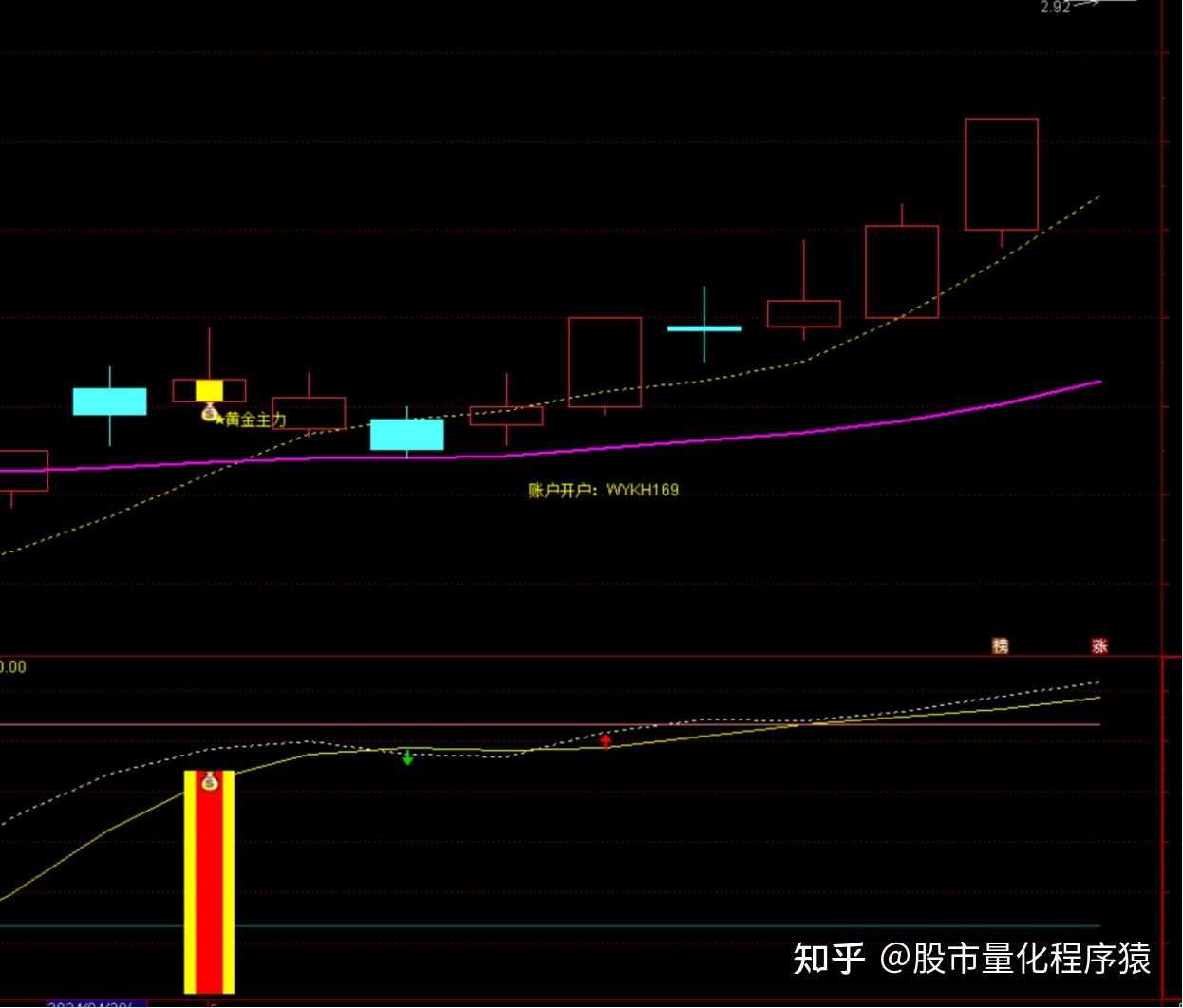Open the 涨 badge
This screenshot has height=1008, width=1183.
point(1099,645)
